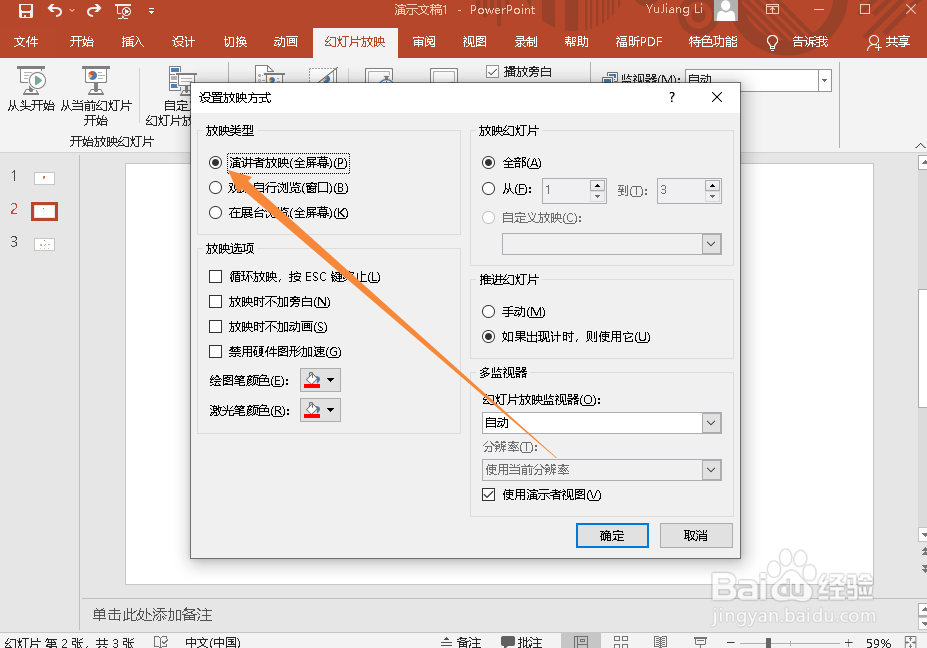
Task: Open the Notes (备注) status bar button
Action: coord(461,642)
